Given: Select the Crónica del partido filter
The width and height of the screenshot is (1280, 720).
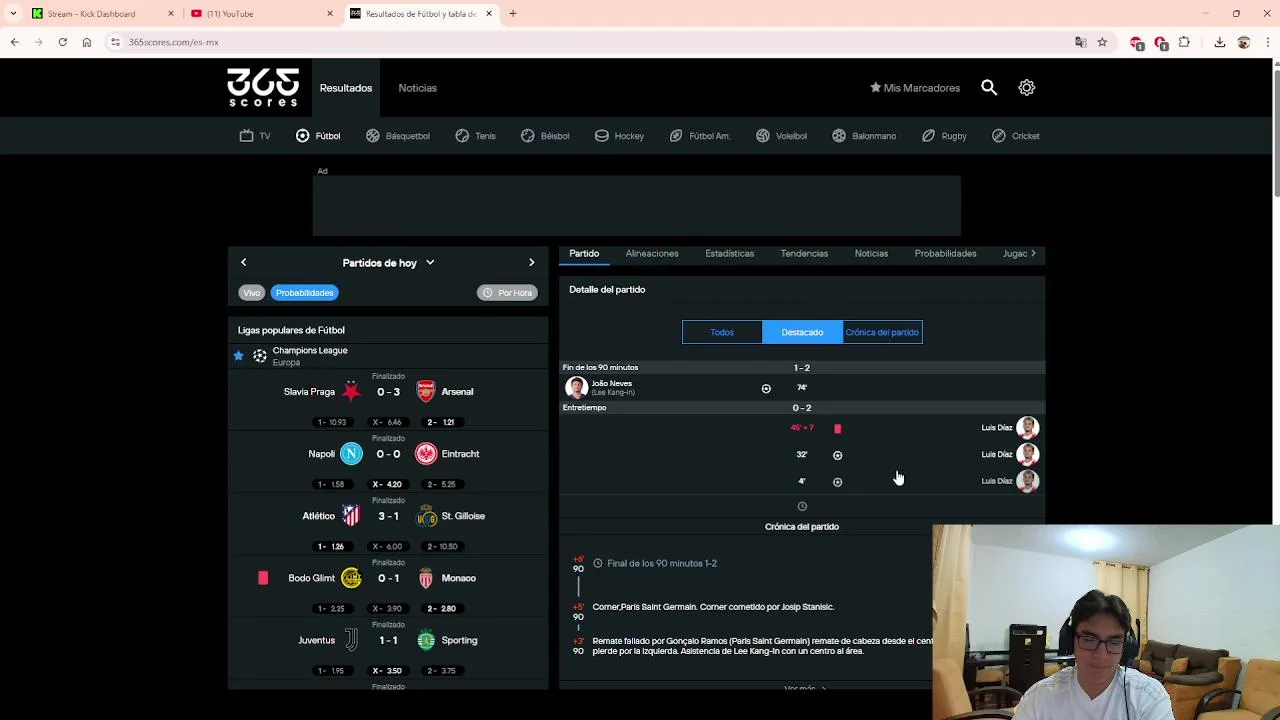Looking at the screenshot, I should pyautogui.click(x=882, y=332).
